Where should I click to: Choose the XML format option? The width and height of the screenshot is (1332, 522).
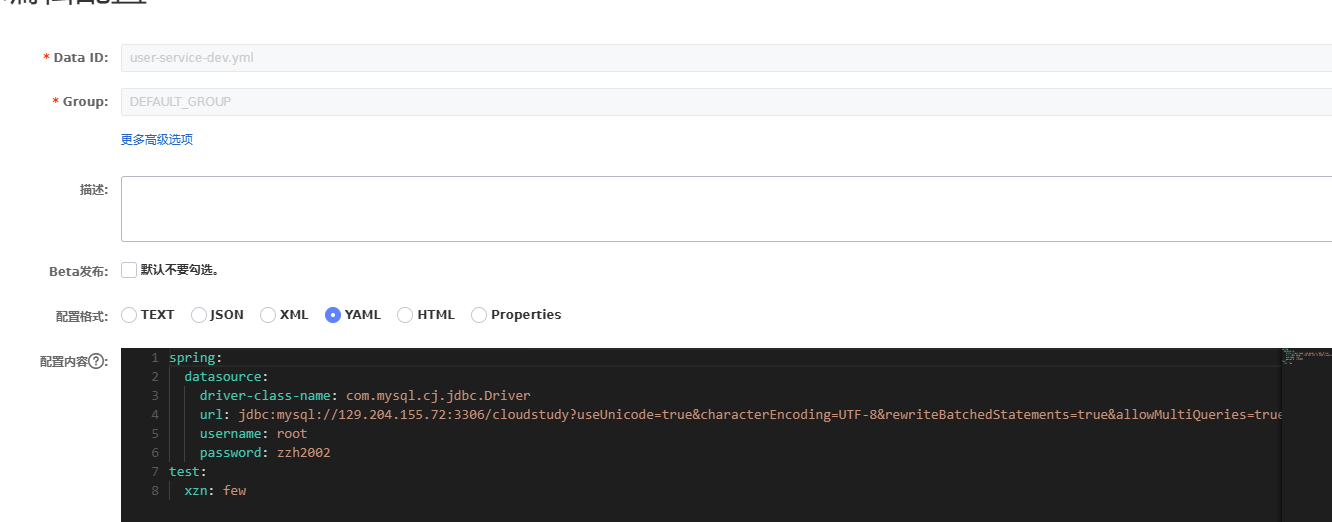point(268,315)
